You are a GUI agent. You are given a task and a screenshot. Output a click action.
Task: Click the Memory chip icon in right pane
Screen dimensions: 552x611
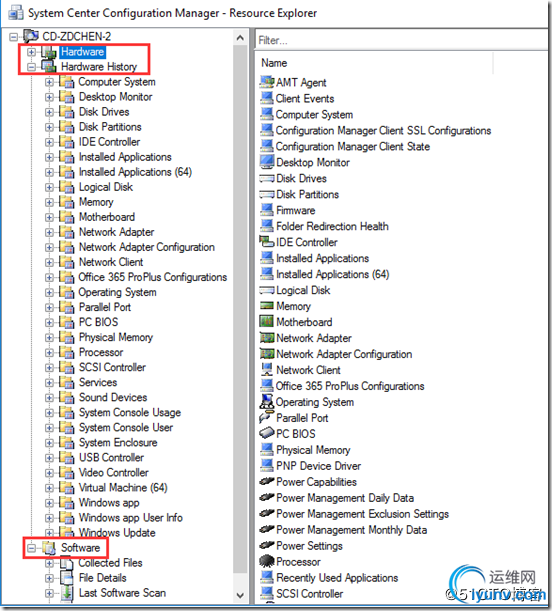pos(267,306)
